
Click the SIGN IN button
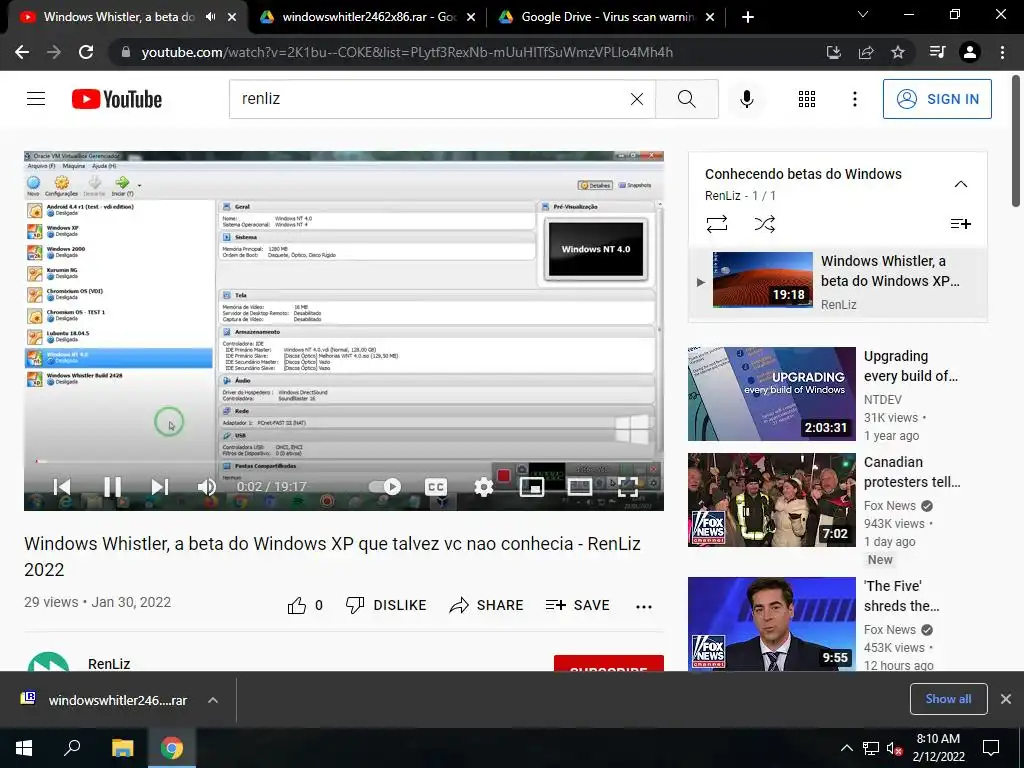pos(936,99)
